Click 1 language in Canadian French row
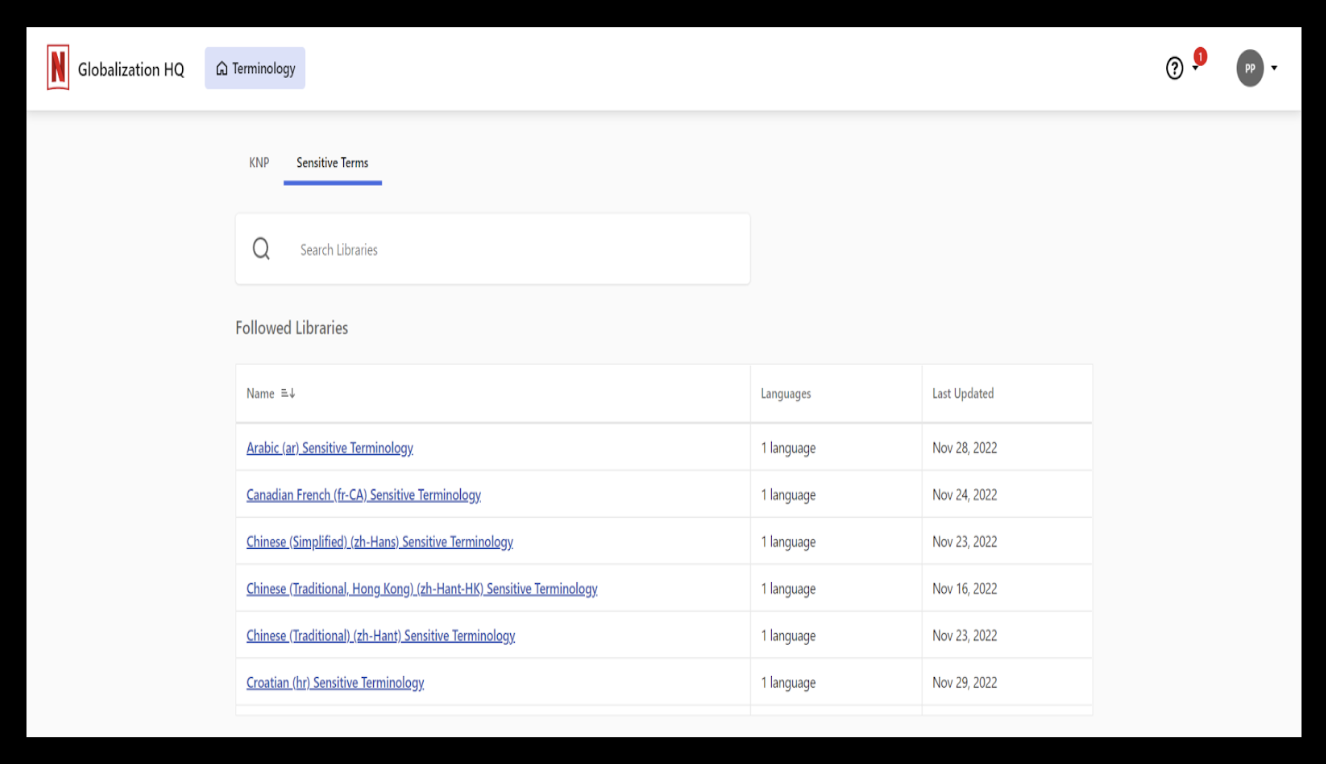This screenshot has width=1326, height=764. (x=788, y=495)
